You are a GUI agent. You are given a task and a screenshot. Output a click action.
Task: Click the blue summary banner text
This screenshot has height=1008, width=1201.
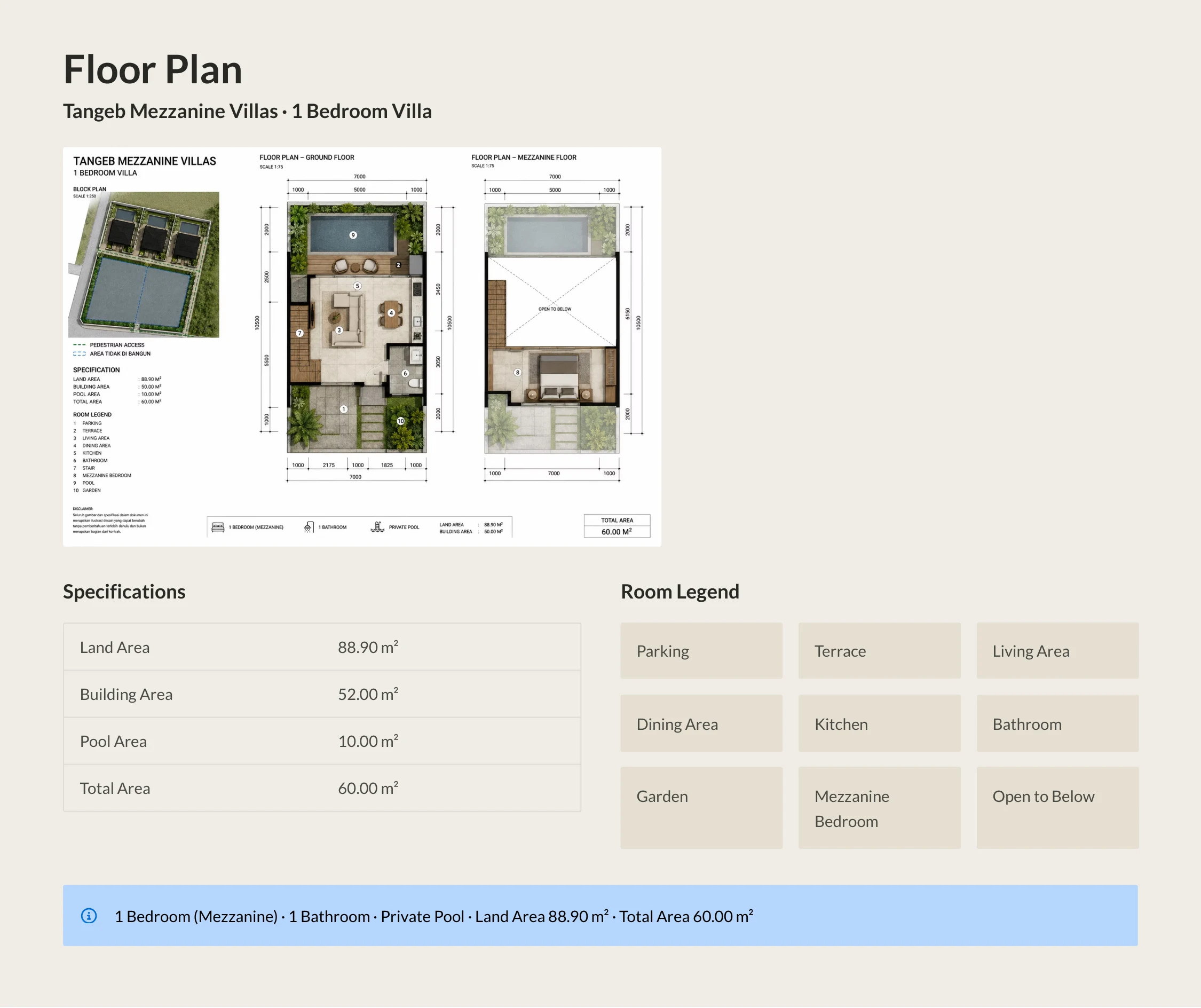coord(433,917)
